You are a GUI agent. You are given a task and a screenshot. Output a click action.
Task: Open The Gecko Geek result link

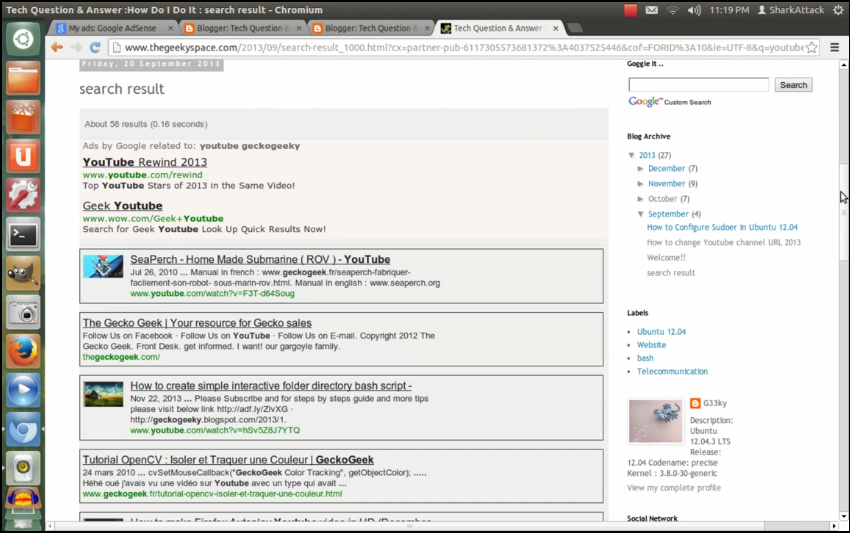(197, 323)
